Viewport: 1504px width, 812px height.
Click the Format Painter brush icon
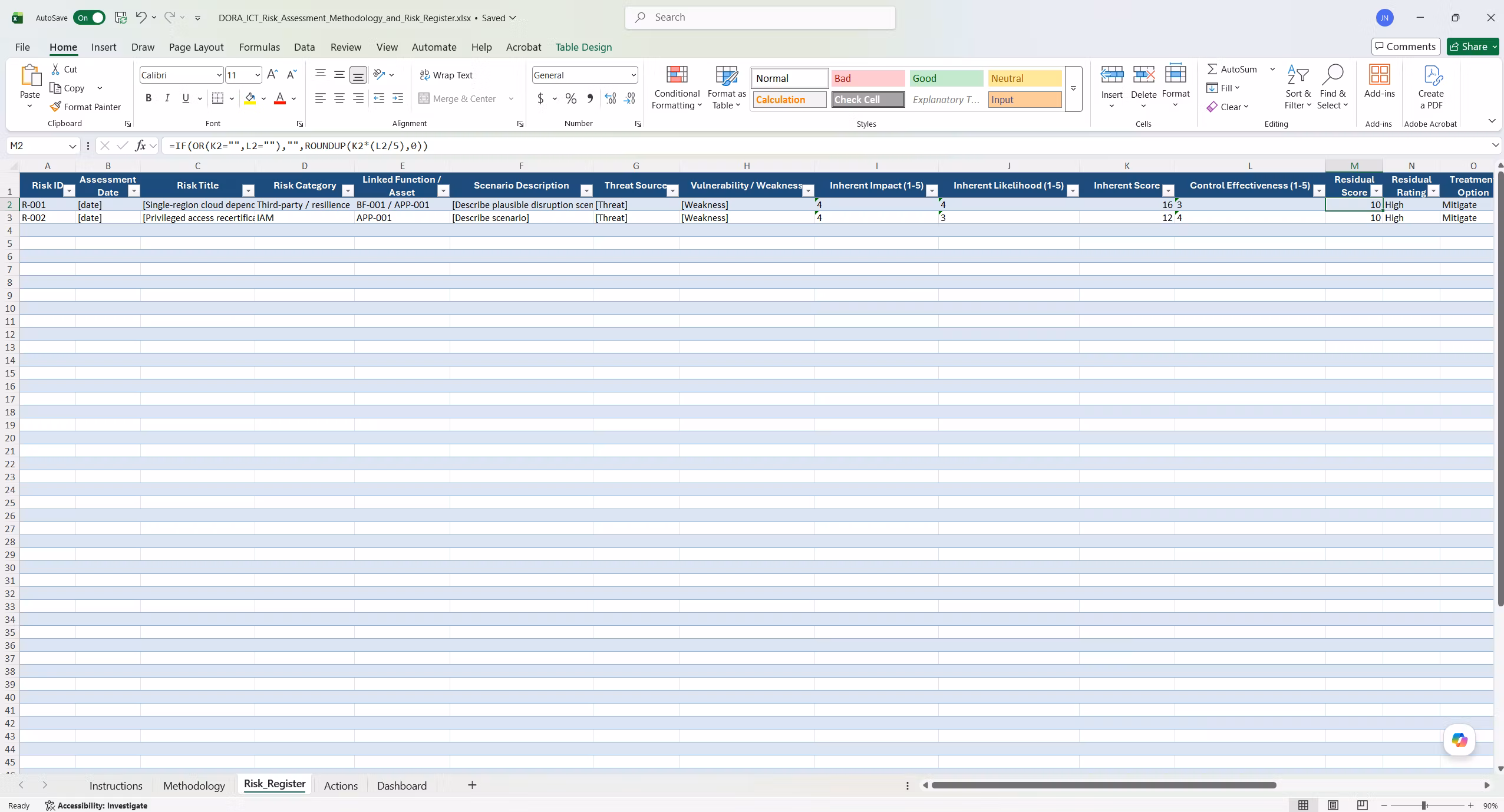click(55, 107)
